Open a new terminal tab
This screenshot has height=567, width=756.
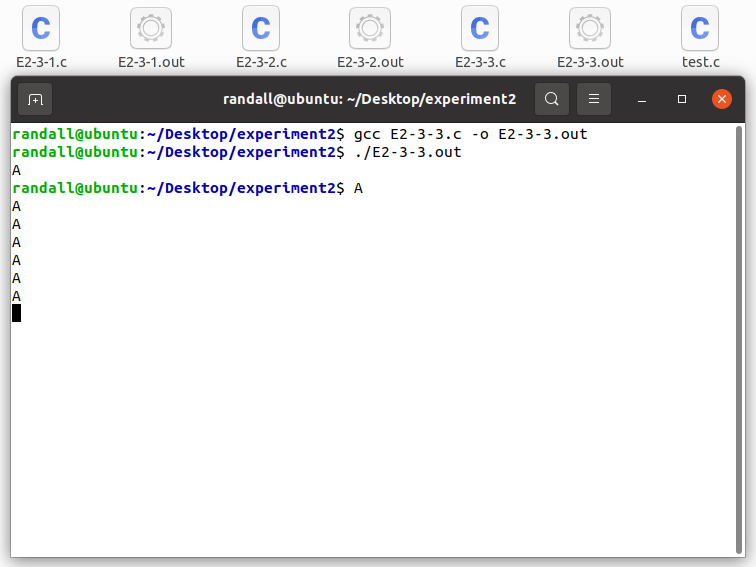(35, 100)
